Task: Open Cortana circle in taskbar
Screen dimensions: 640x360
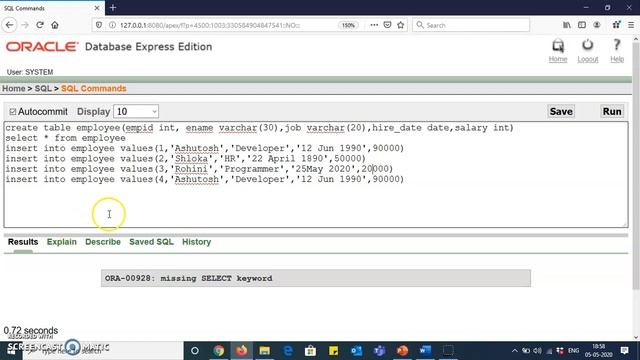Action: click(x=195, y=350)
